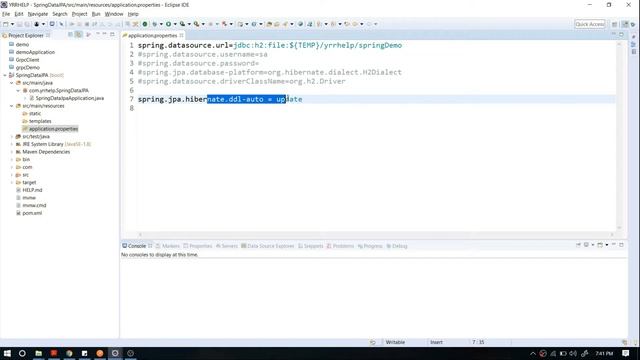640x360 pixels.
Task: Click the green Run toolbar icon
Action: point(168,24)
